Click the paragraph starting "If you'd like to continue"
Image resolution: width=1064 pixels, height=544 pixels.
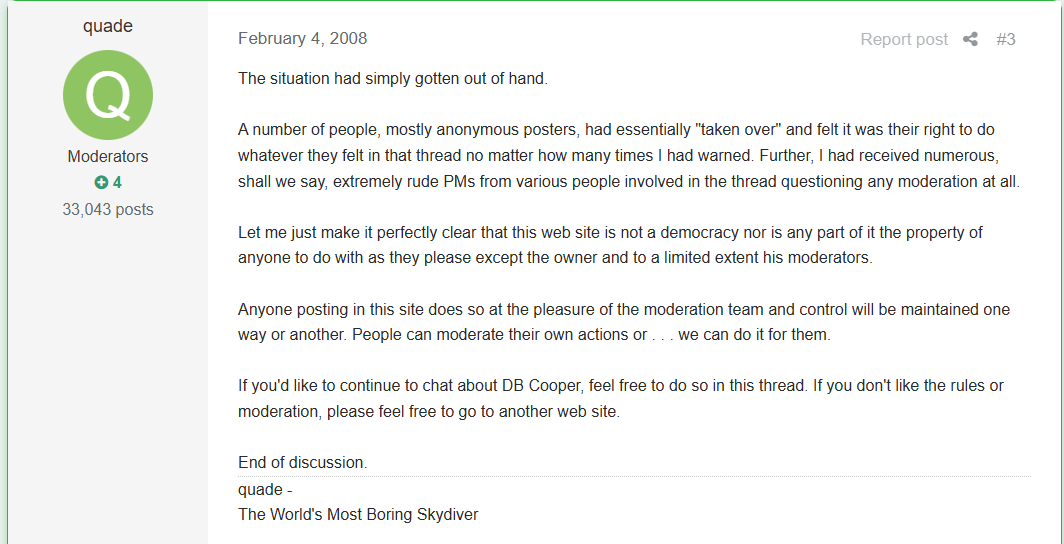click(x=621, y=399)
